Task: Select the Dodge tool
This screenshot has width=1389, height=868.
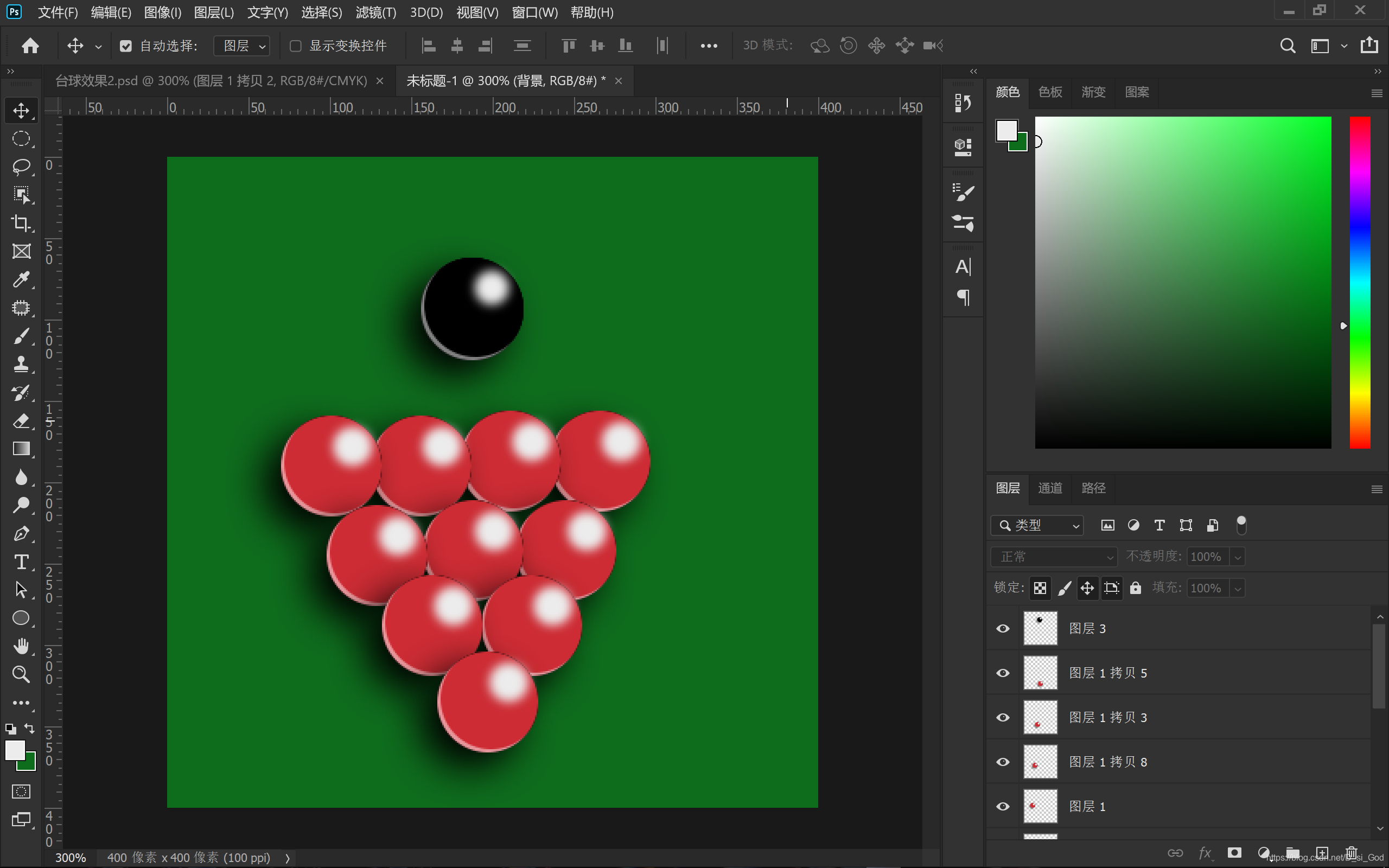Action: (x=21, y=505)
